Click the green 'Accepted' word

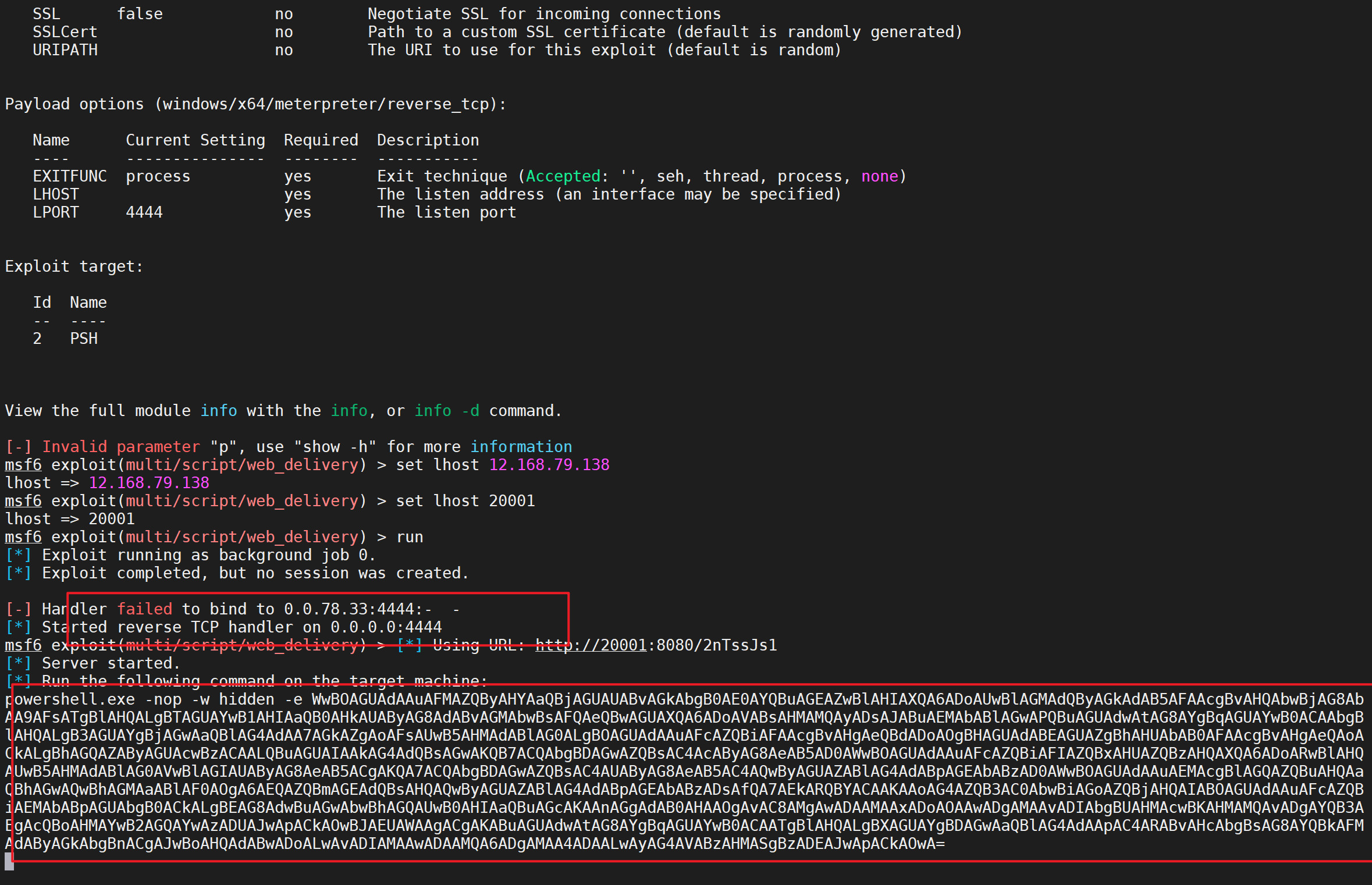point(563,176)
